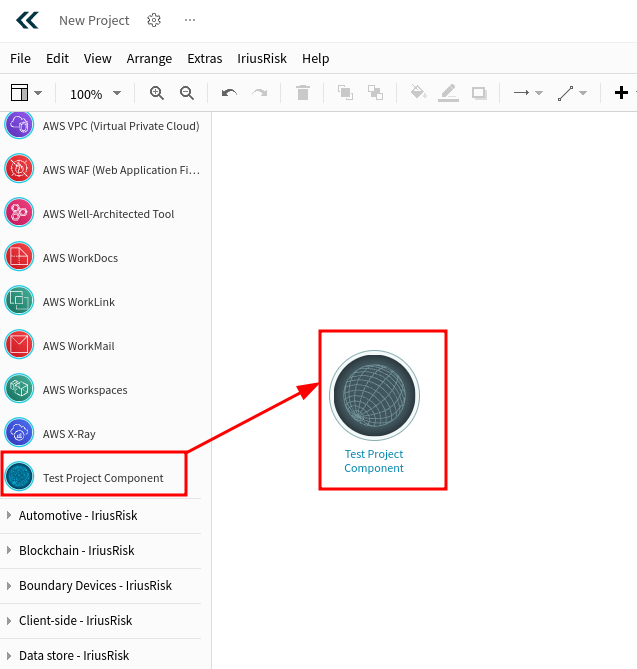Open project settings gear icon
This screenshot has height=669, width=637.
pos(154,20)
